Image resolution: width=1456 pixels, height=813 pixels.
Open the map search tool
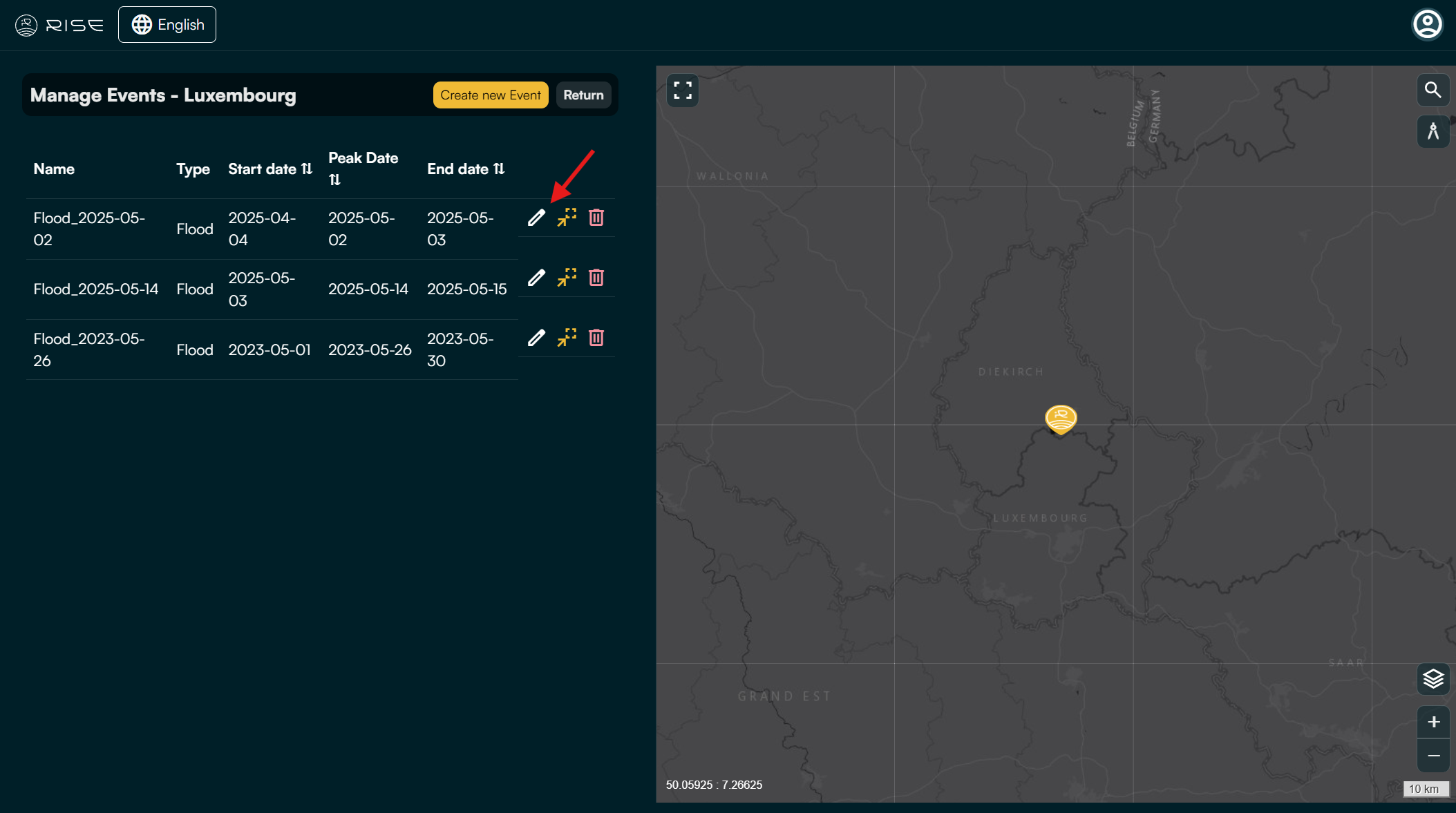1433,90
